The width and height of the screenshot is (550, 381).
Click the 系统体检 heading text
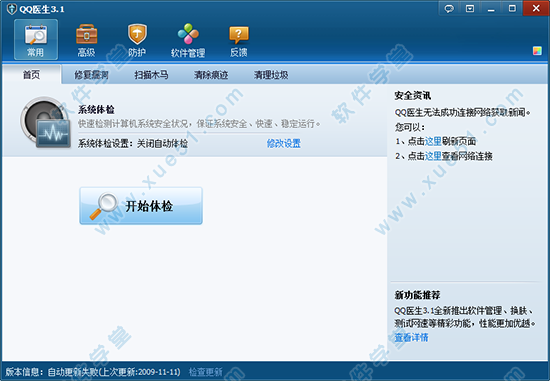[96, 109]
